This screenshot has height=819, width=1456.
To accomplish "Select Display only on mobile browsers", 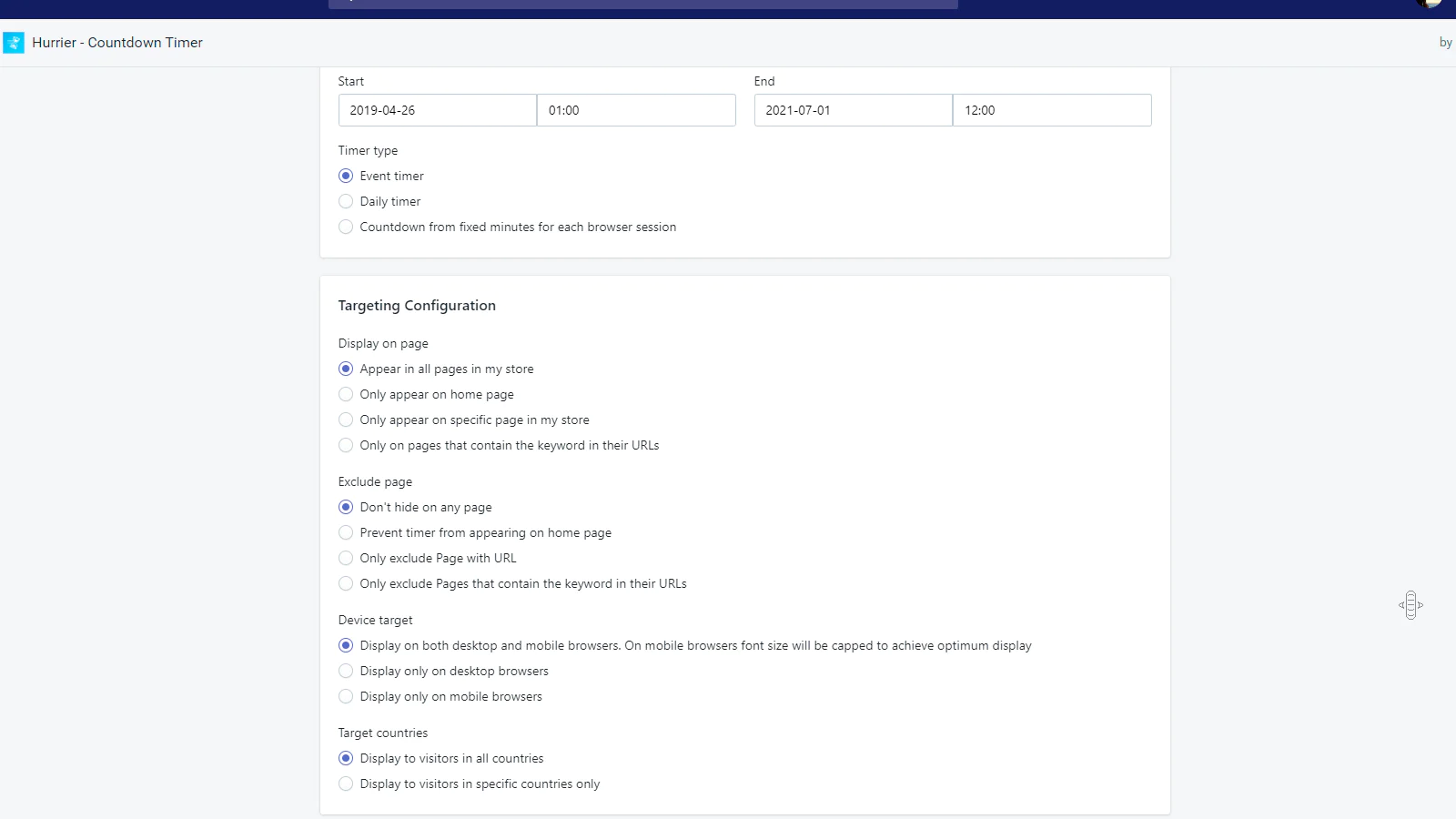I will point(346,696).
